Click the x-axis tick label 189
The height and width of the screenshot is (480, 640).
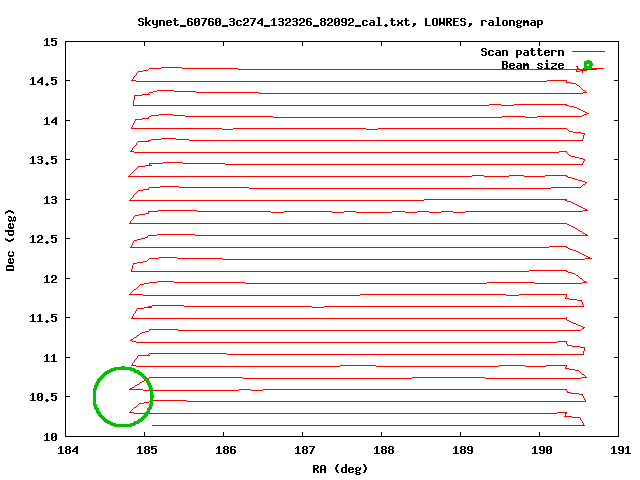point(462,450)
